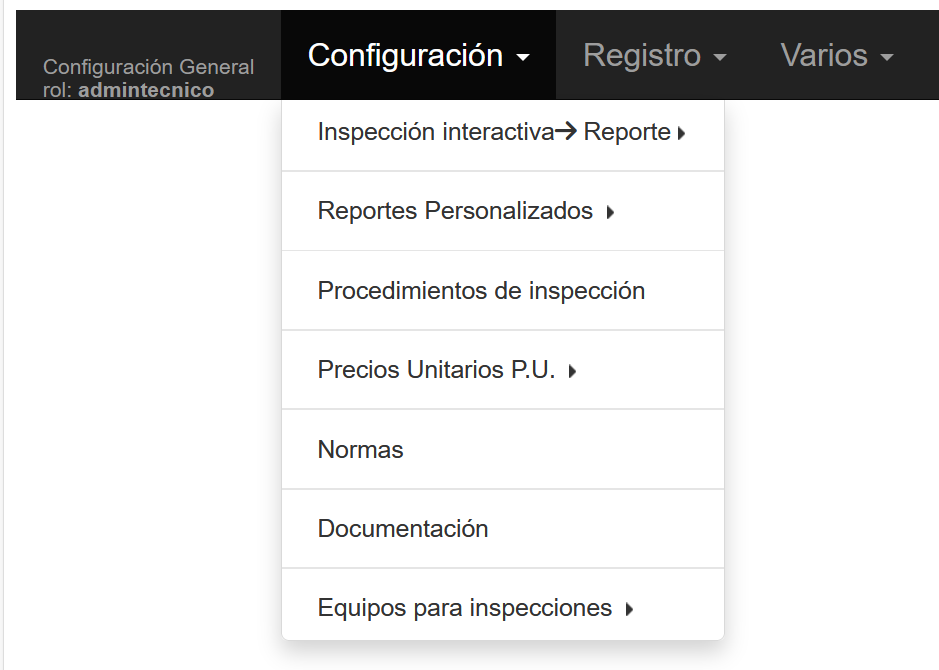939x670 pixels.
Task: Click the Configuración navbar label
Action: click(x=405, y=55)
